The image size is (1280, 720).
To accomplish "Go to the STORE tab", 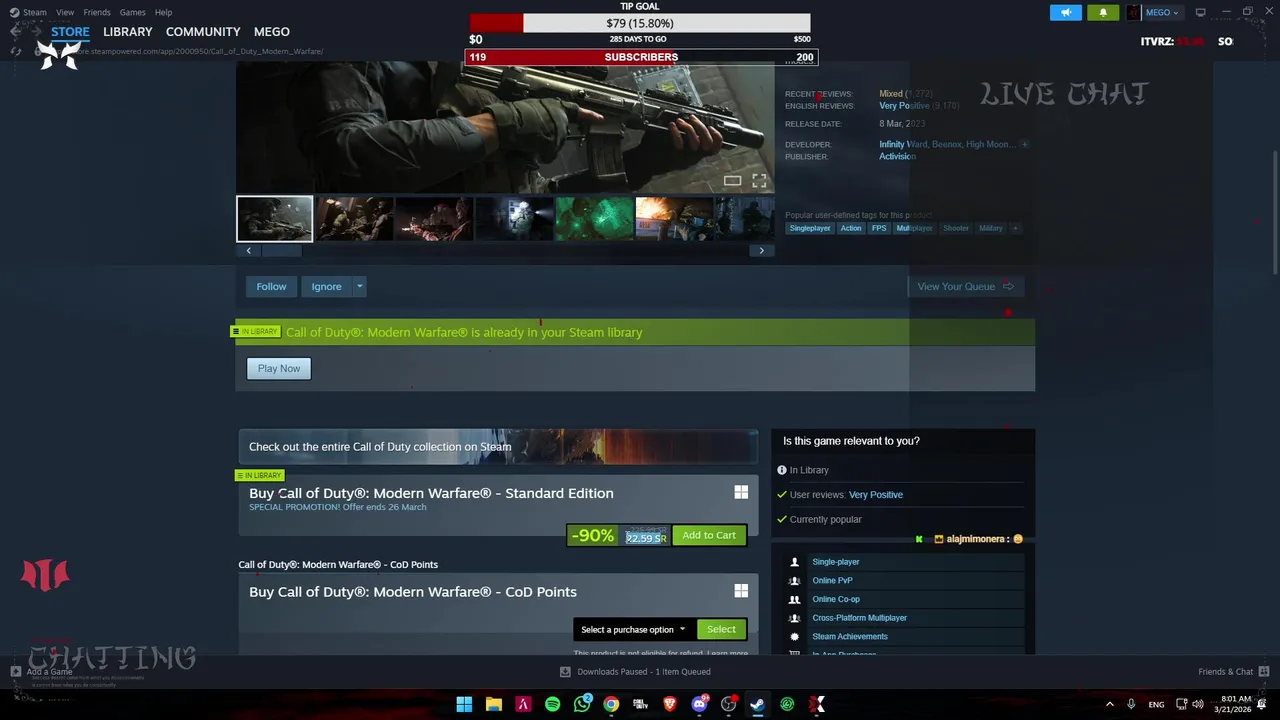I will coord(70,32).
